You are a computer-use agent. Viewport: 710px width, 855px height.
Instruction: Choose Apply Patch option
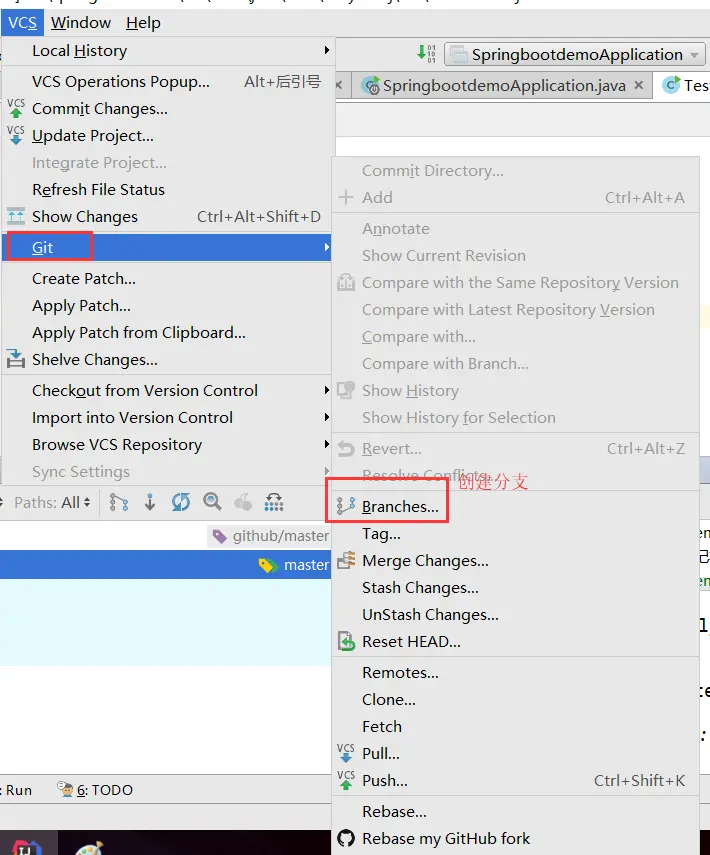click(x=167, y=305)
